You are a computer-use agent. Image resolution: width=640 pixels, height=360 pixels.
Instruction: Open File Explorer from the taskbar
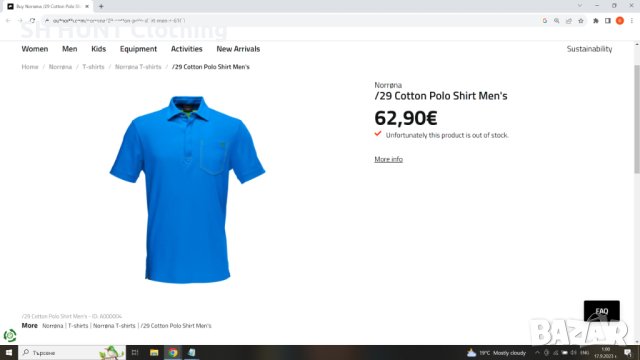(x=154, y=353)
